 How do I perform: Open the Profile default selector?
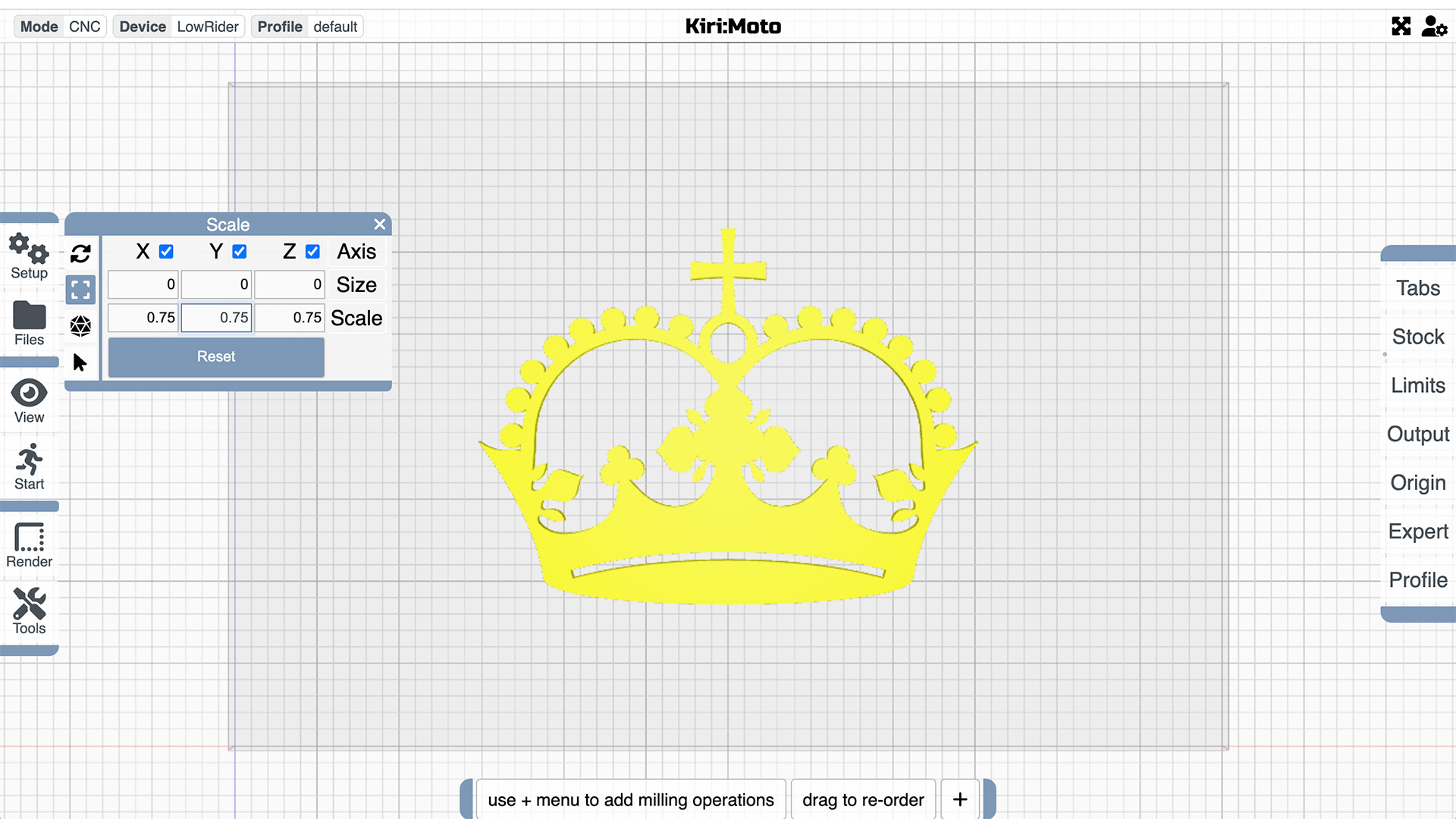(307, 27)
